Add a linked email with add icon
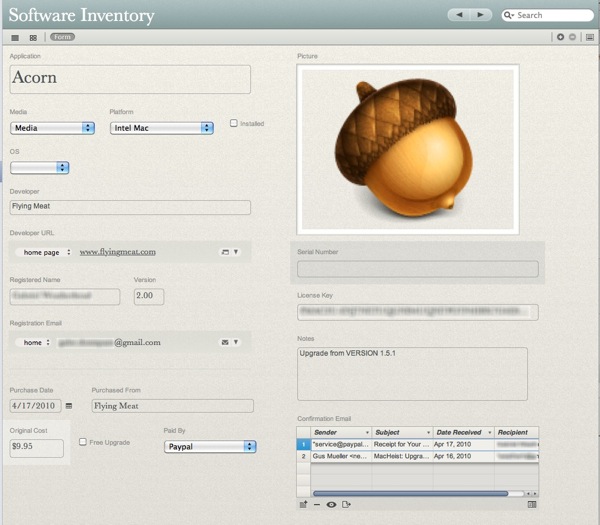This screenshot has width=600, height=525. [303, 504]
